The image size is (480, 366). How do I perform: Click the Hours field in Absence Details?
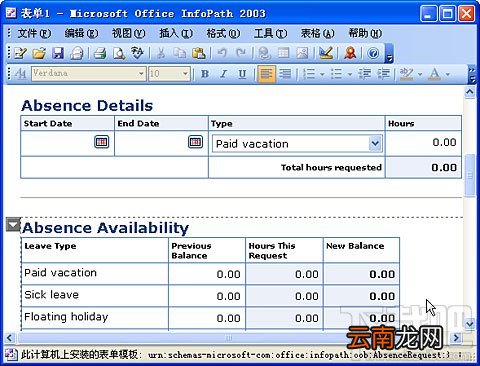(423, 143)
